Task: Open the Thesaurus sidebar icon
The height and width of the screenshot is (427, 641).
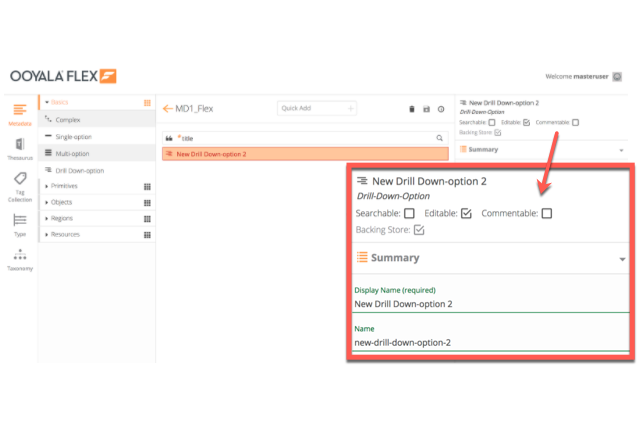Action: 19,150
